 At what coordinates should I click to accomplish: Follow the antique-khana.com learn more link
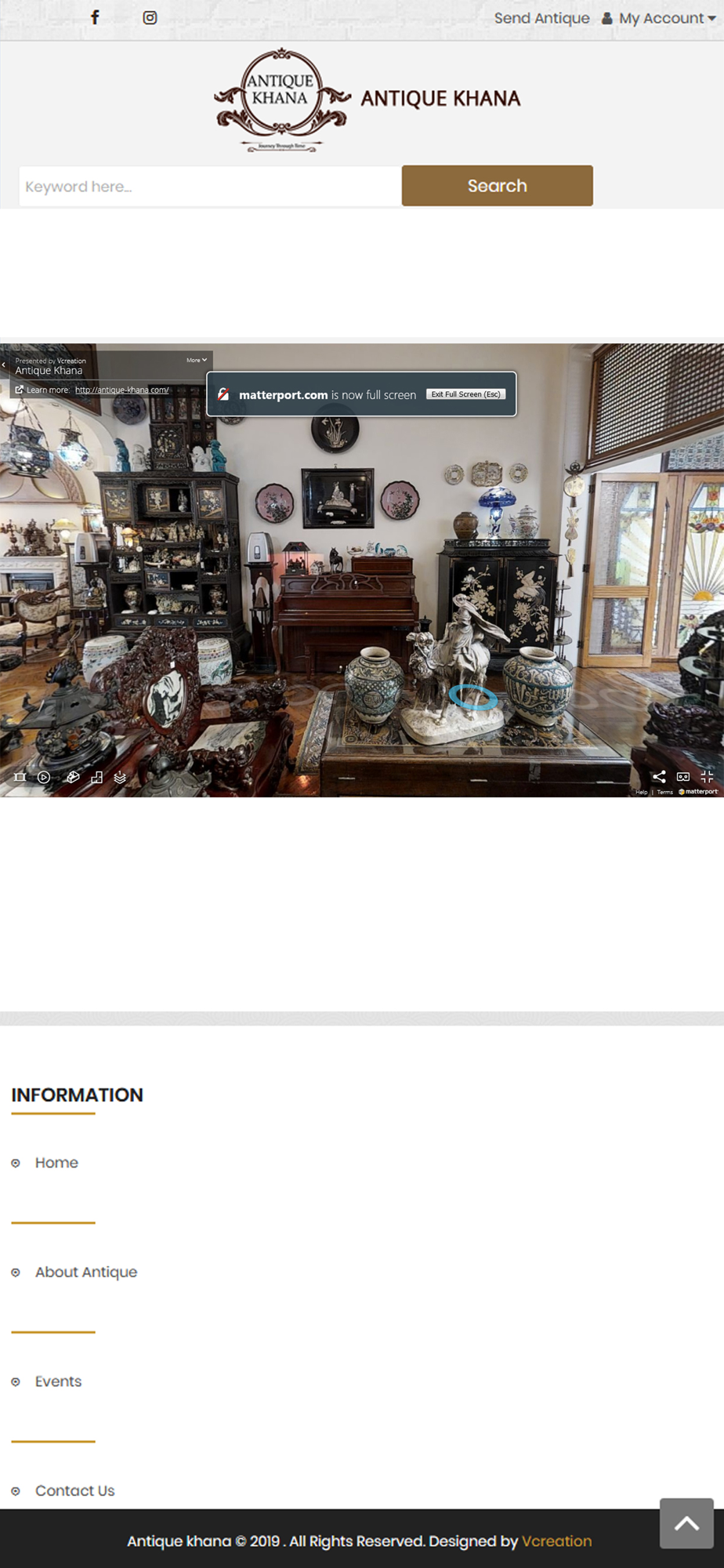(121, 390)
